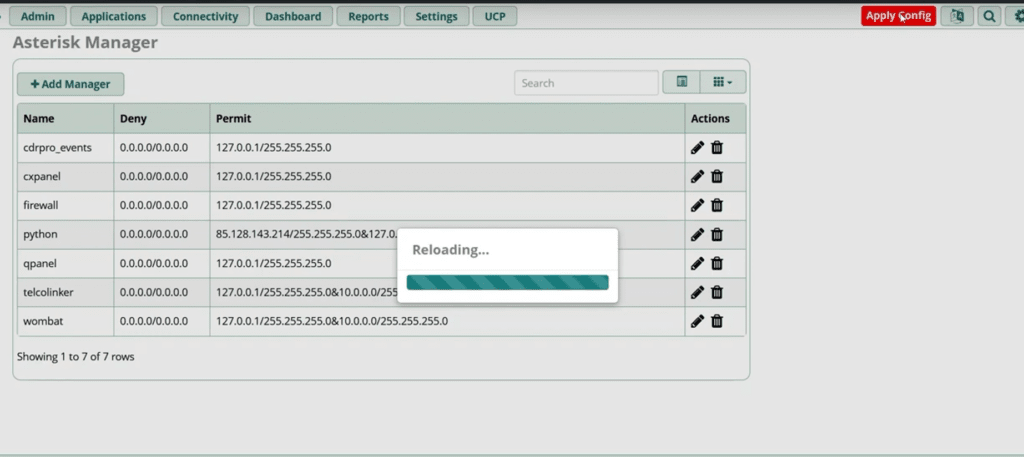
Task: Toggle the table card view button
Action: click(x=681, y=83)
